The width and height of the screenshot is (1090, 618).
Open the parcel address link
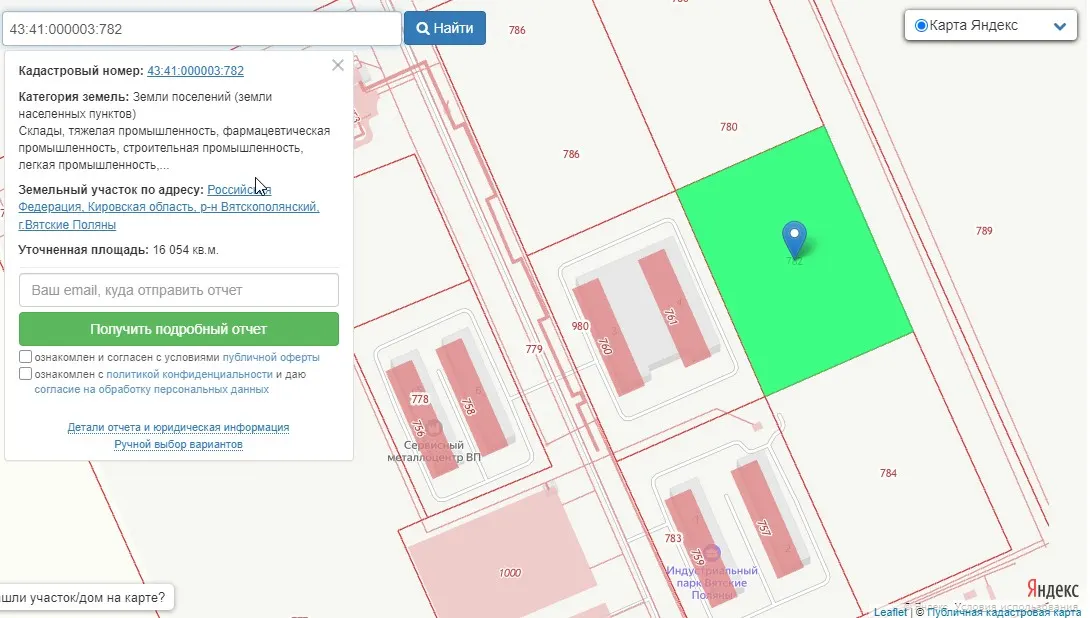pyautogui.click(x=169, y=207)
